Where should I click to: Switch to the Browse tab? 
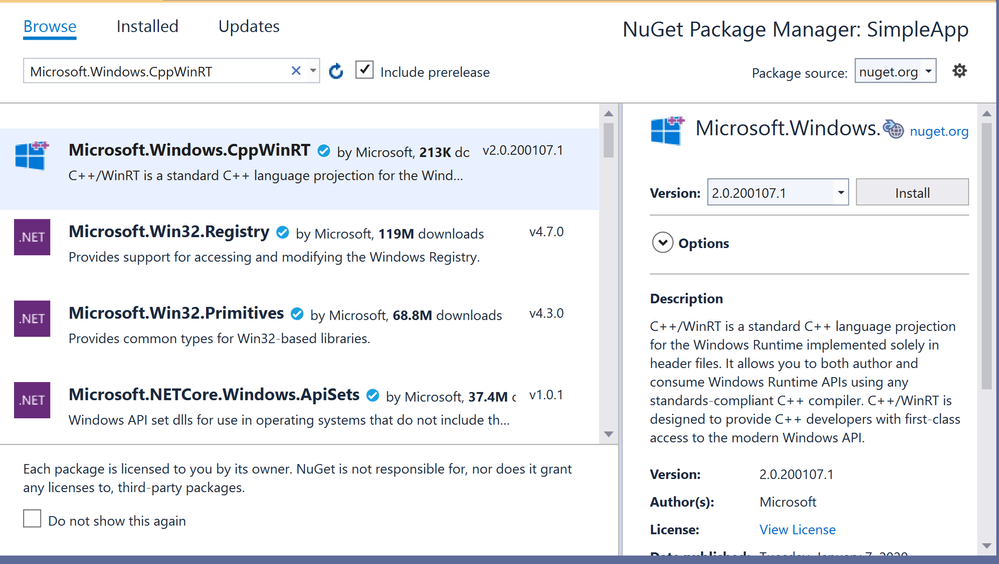50,27
